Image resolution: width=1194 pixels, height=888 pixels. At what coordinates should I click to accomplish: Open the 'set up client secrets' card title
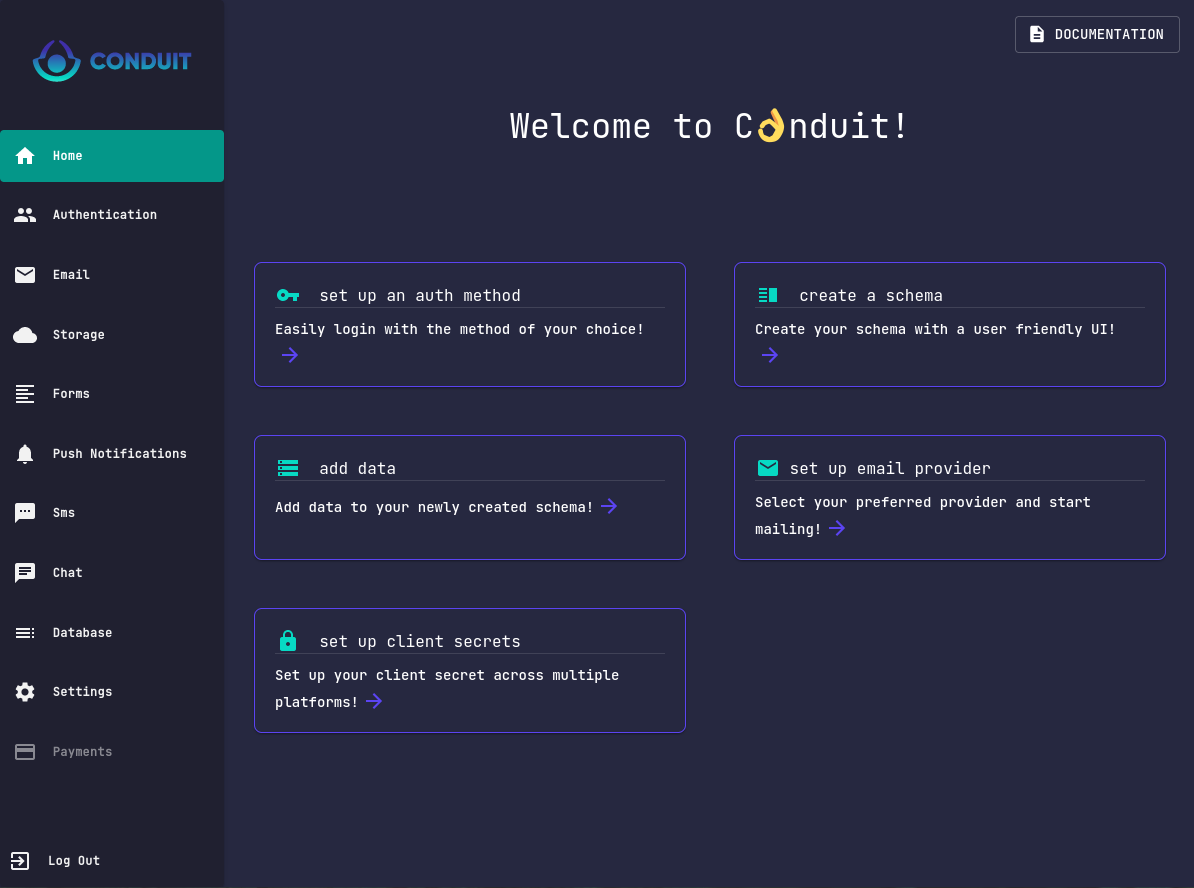point(420,641)
